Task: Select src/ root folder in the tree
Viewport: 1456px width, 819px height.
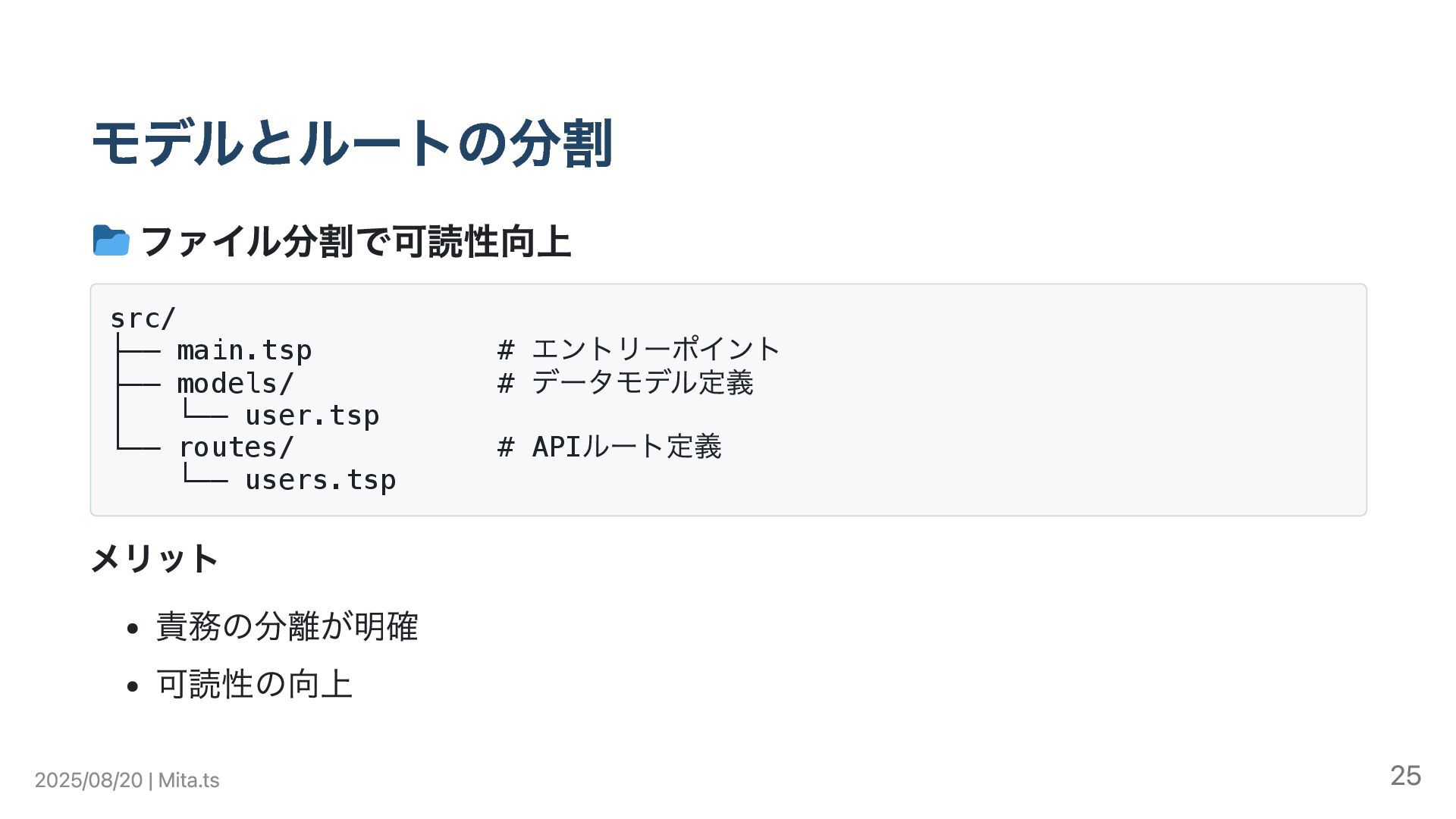Action: [x=143, y=318]
